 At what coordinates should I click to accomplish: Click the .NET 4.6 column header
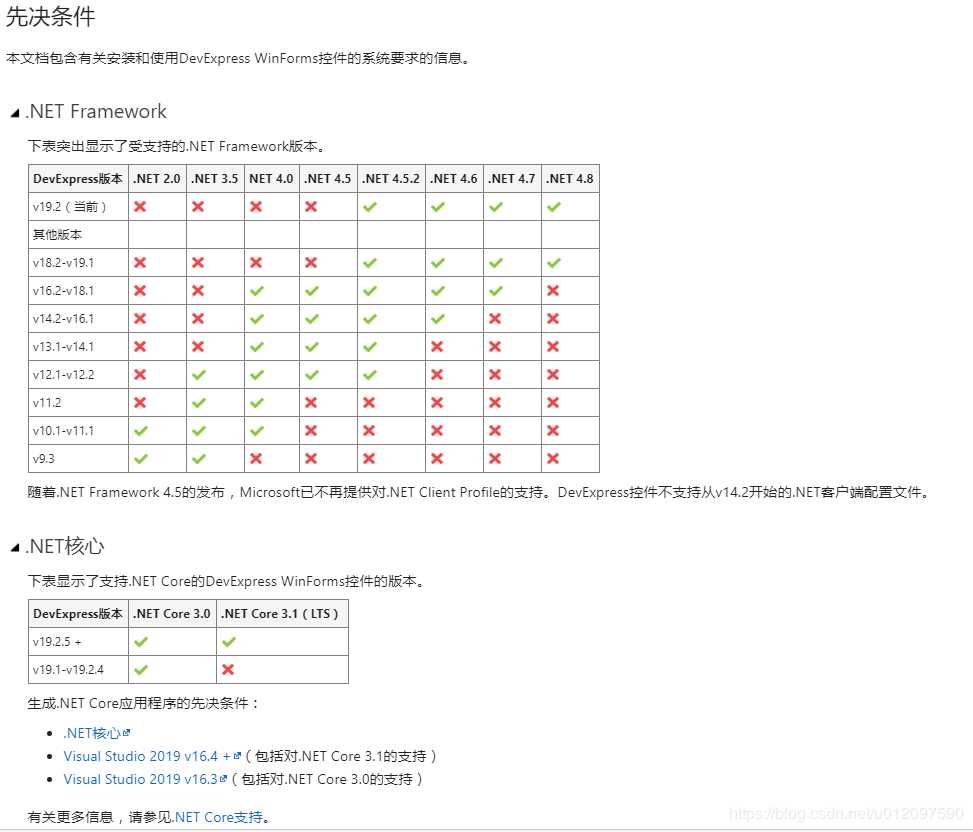(454, 179)
